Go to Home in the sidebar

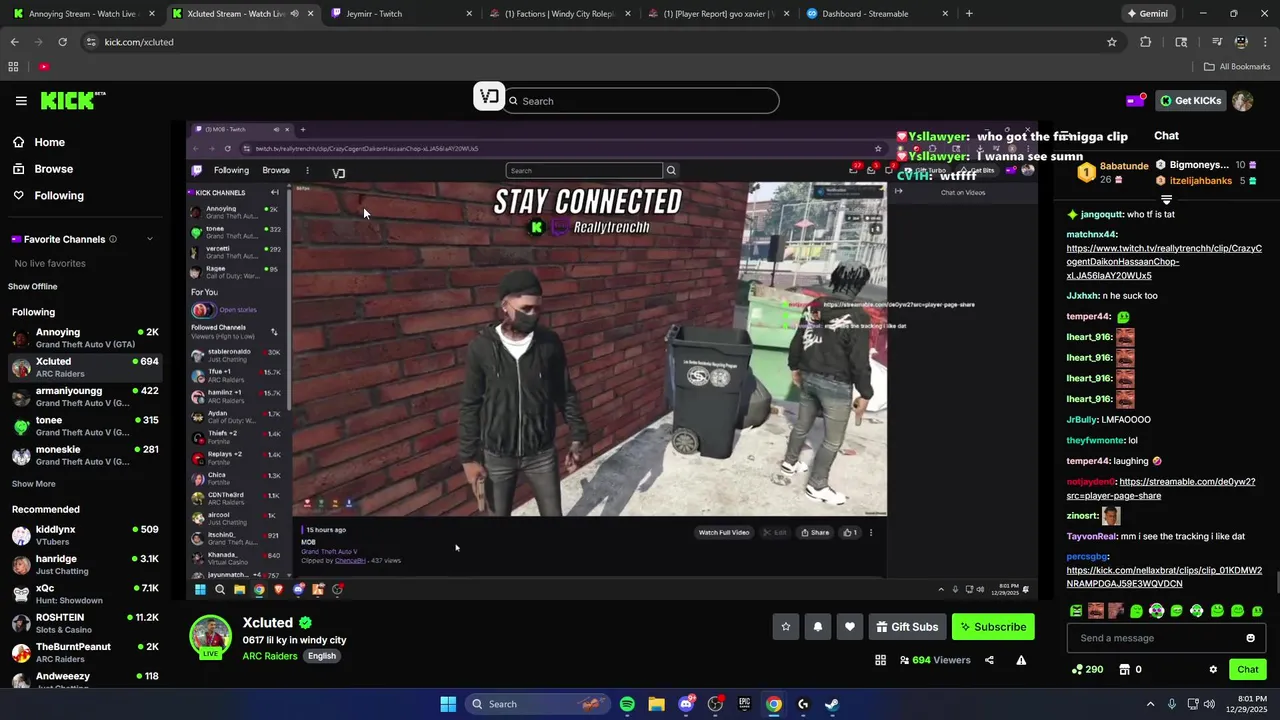49,142
